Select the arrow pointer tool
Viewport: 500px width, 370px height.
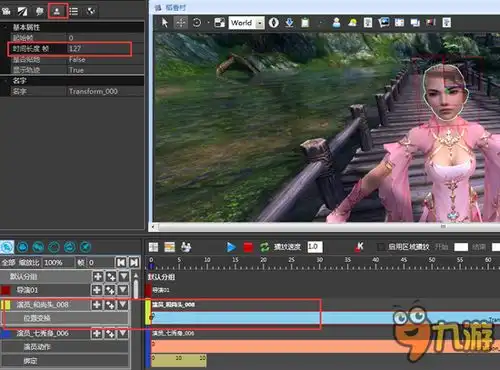pos(165,23)
